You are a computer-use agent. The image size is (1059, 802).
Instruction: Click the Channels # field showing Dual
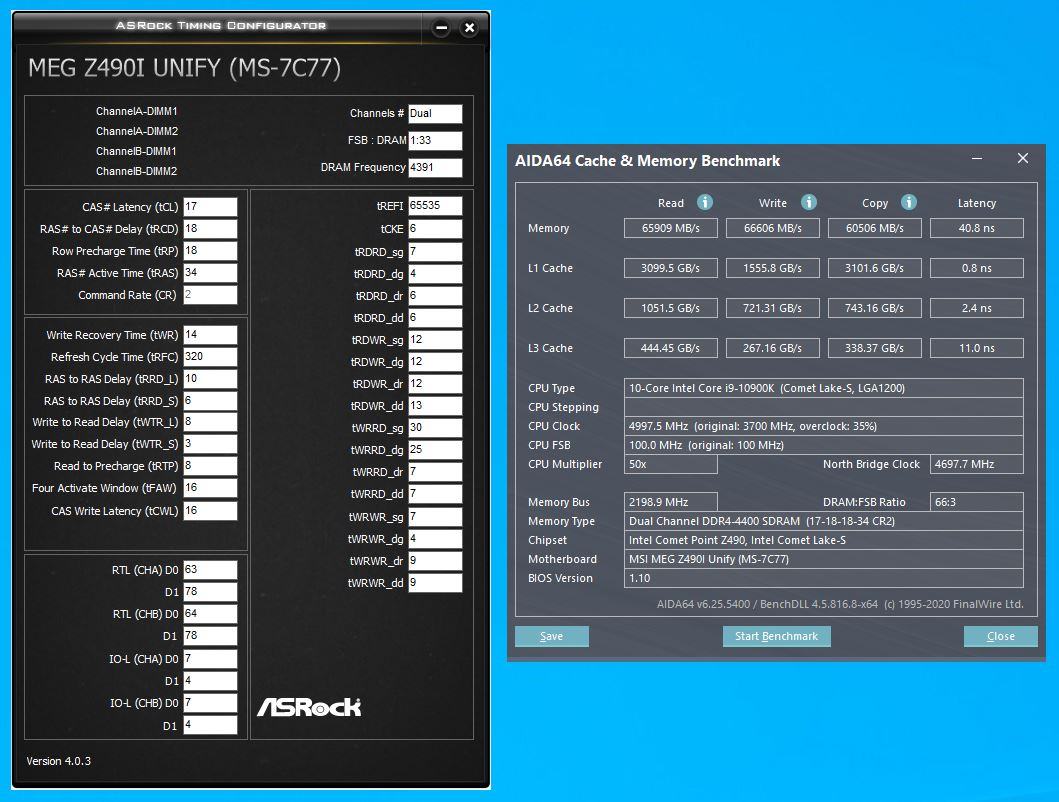(435, 114)
